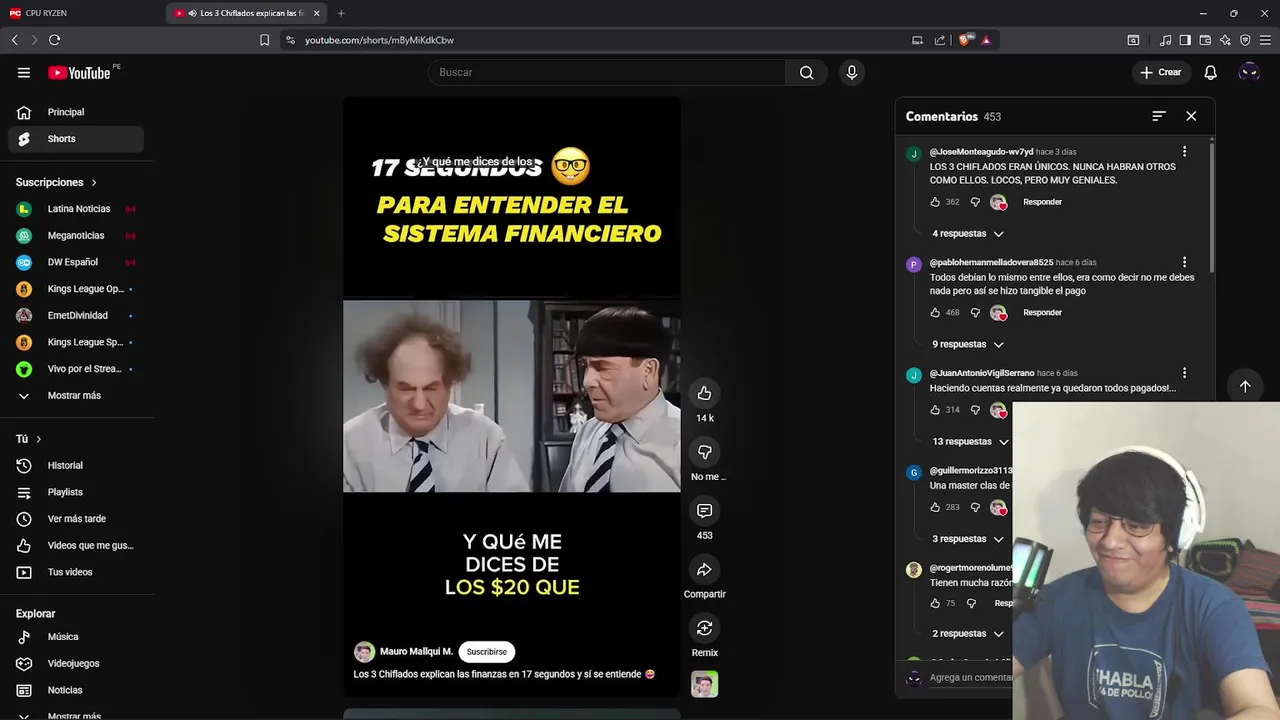
Task: Open a new browser tab
Action: click(341, 13)
